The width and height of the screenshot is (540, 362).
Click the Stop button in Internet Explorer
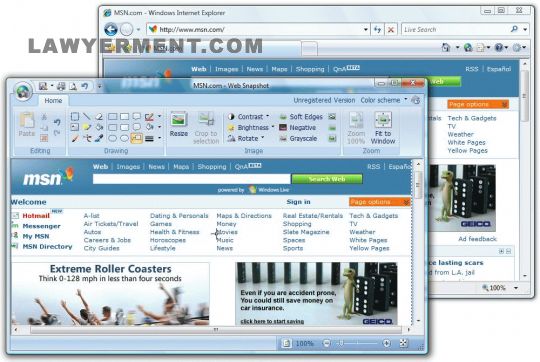(391, 30)
